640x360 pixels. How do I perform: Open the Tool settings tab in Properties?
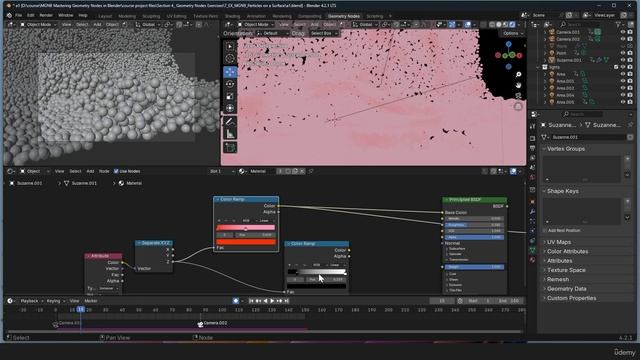pos(532,127)
